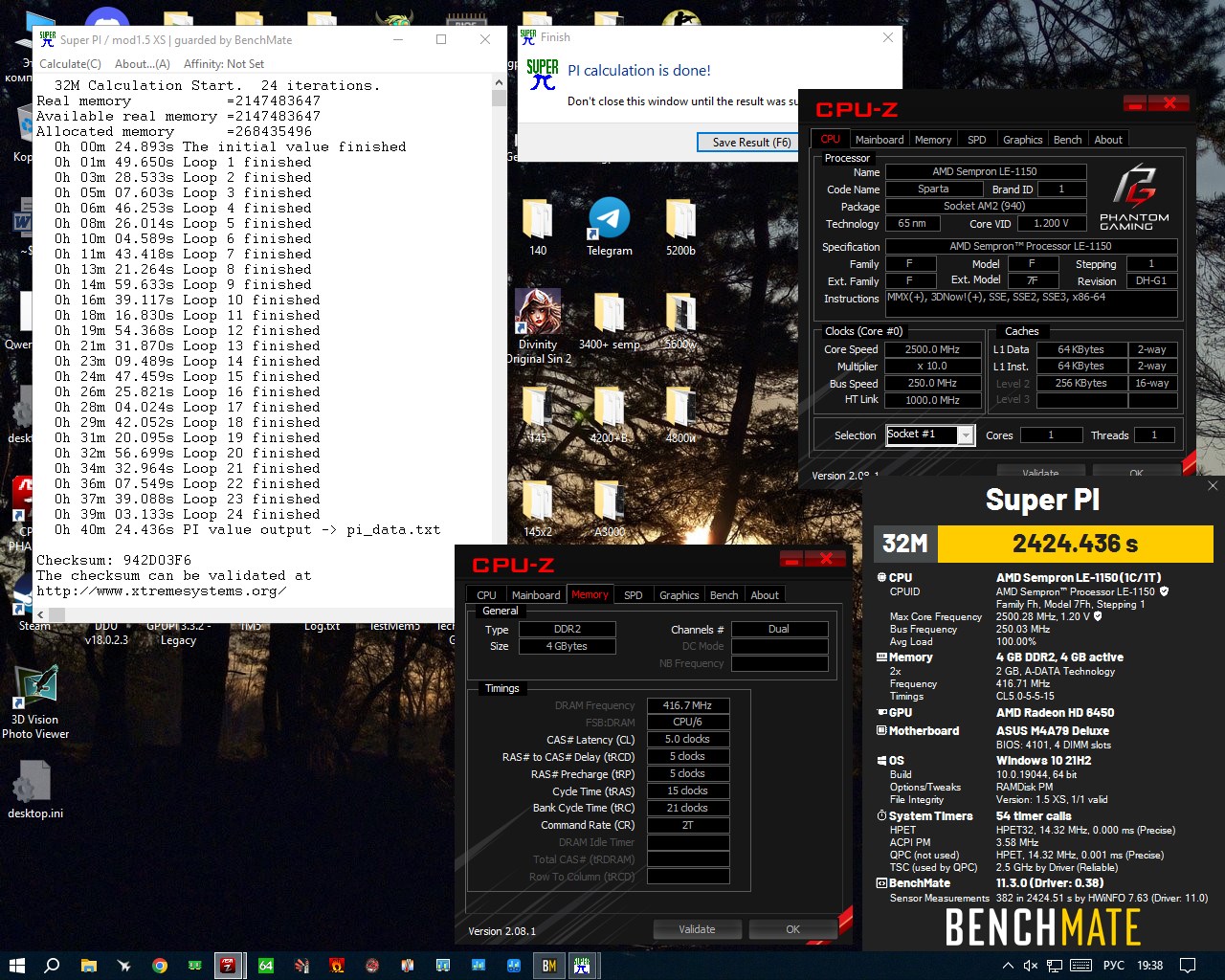Open Graphics tab in lower CPU-Z window
Image resolution: width=1225 pixels, height=980 pixels.
[679, 594]
